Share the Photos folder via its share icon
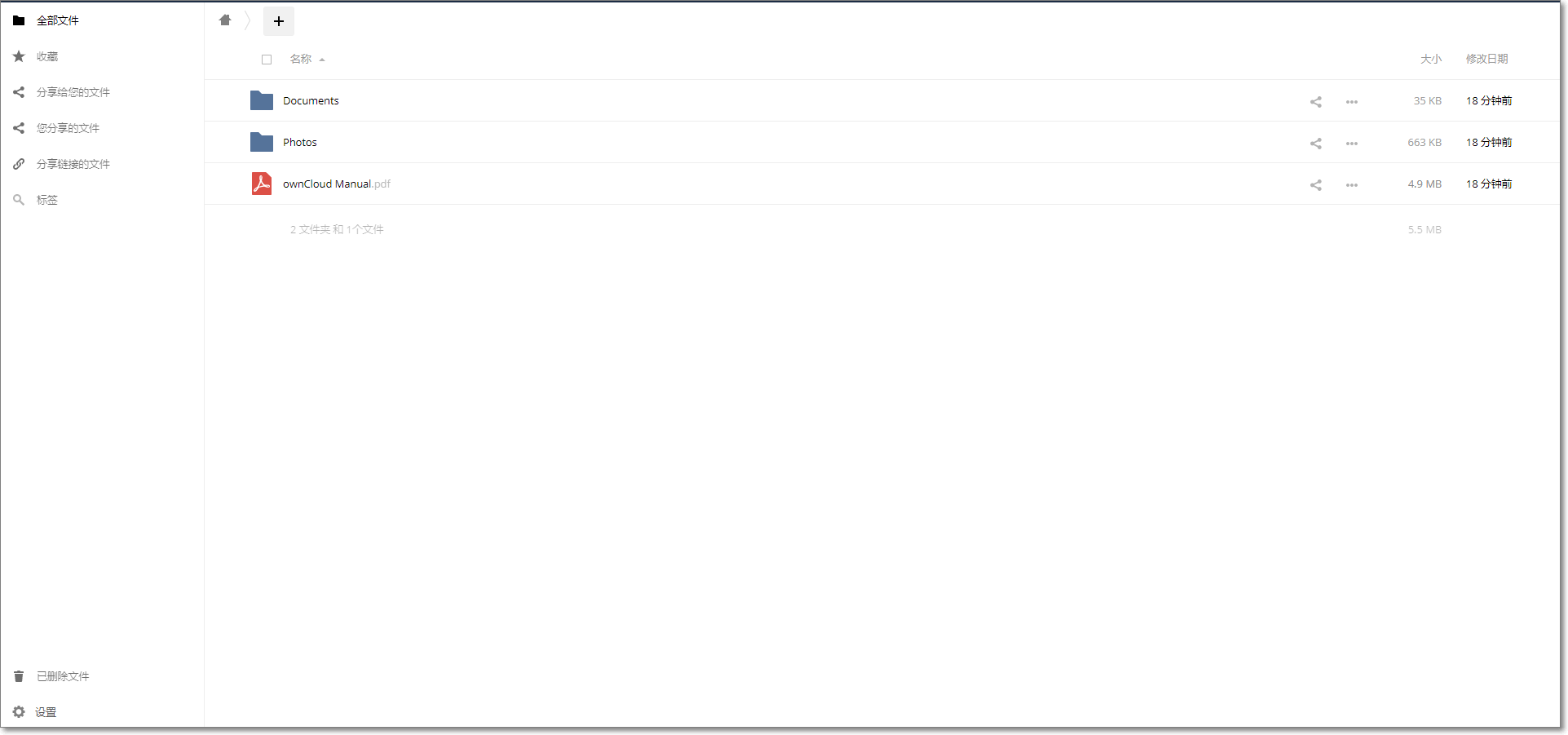The image size is (1568, 735). (1315, 143)
